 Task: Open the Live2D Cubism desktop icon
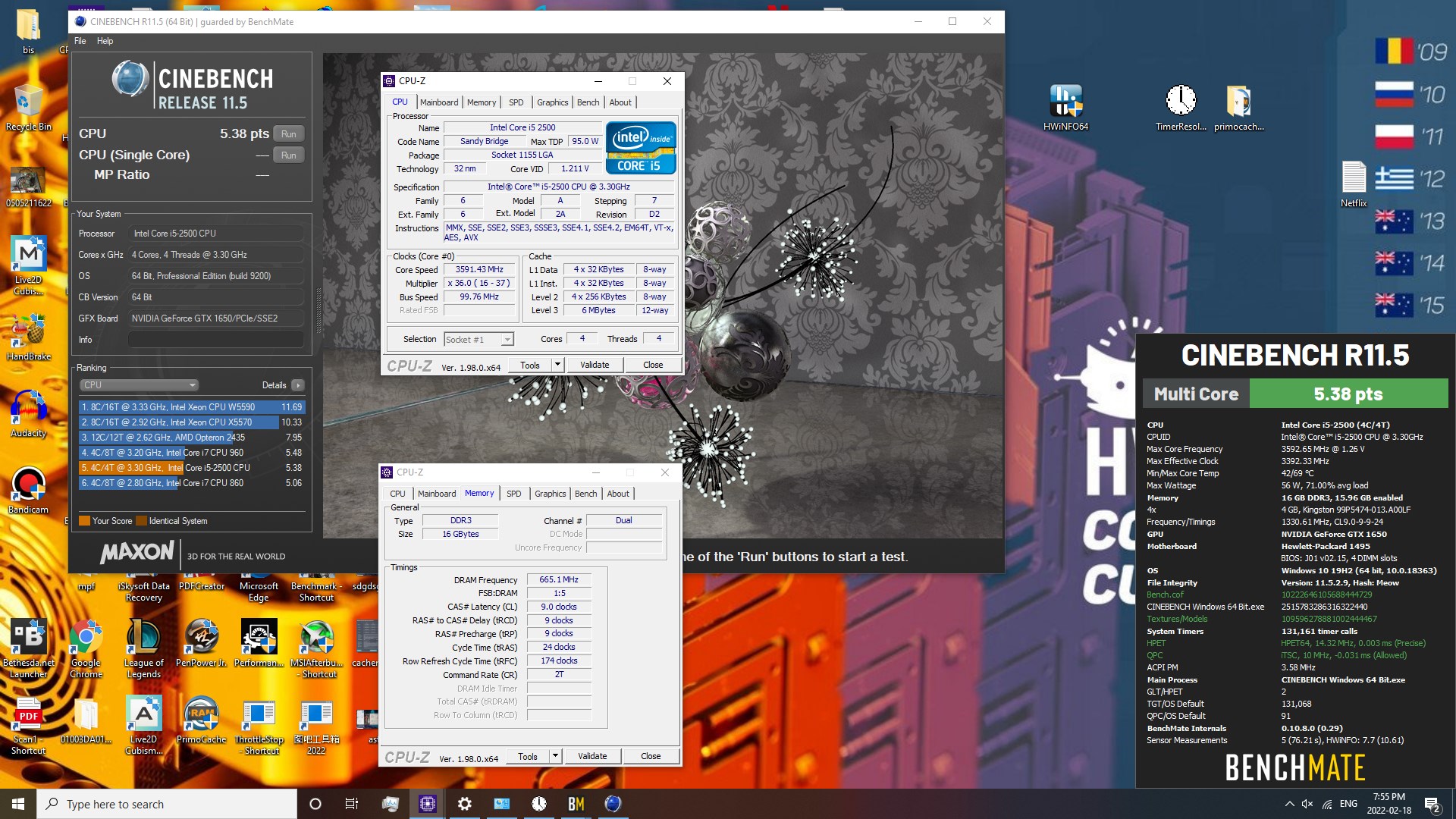(x=28, y=264)
